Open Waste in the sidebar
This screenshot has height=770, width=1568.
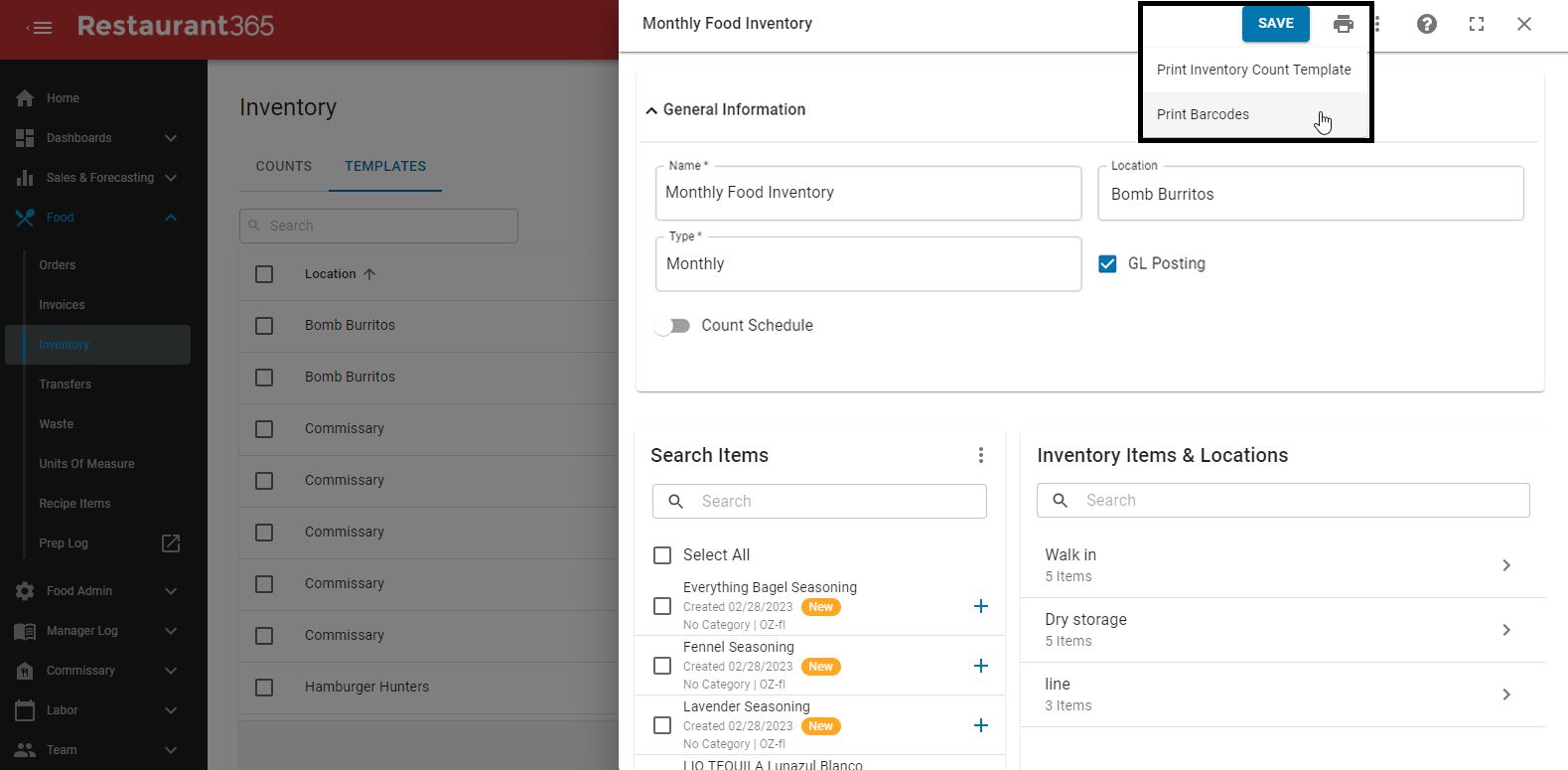click(57, 424)
